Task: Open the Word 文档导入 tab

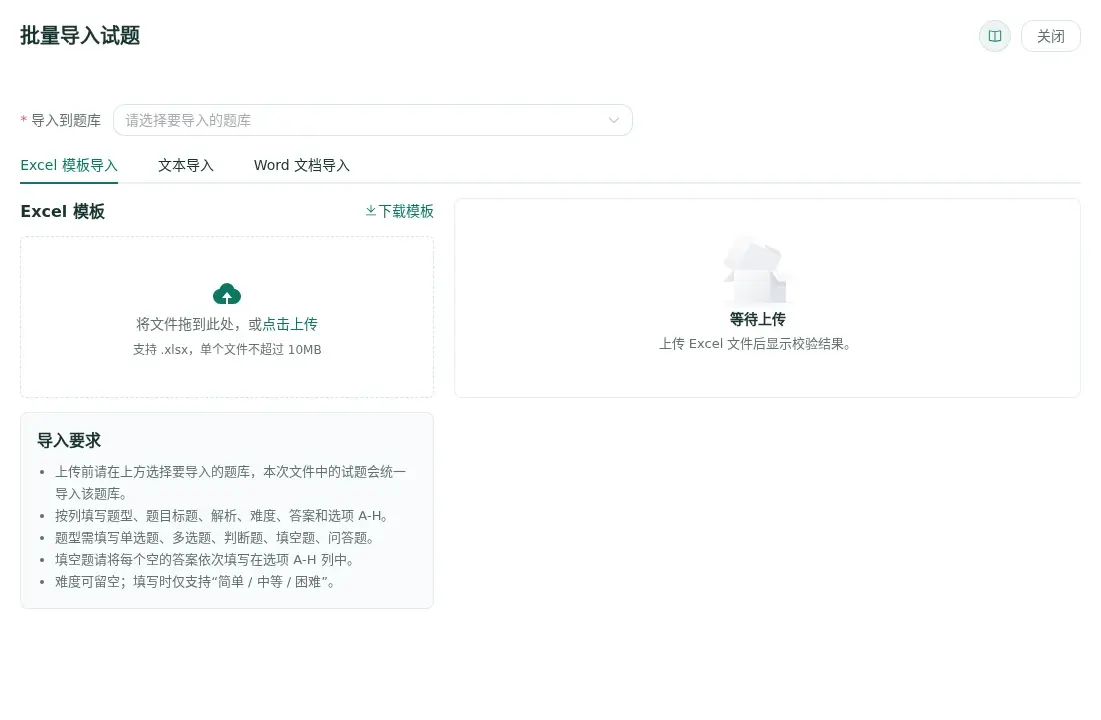Action: click(301, 165)
